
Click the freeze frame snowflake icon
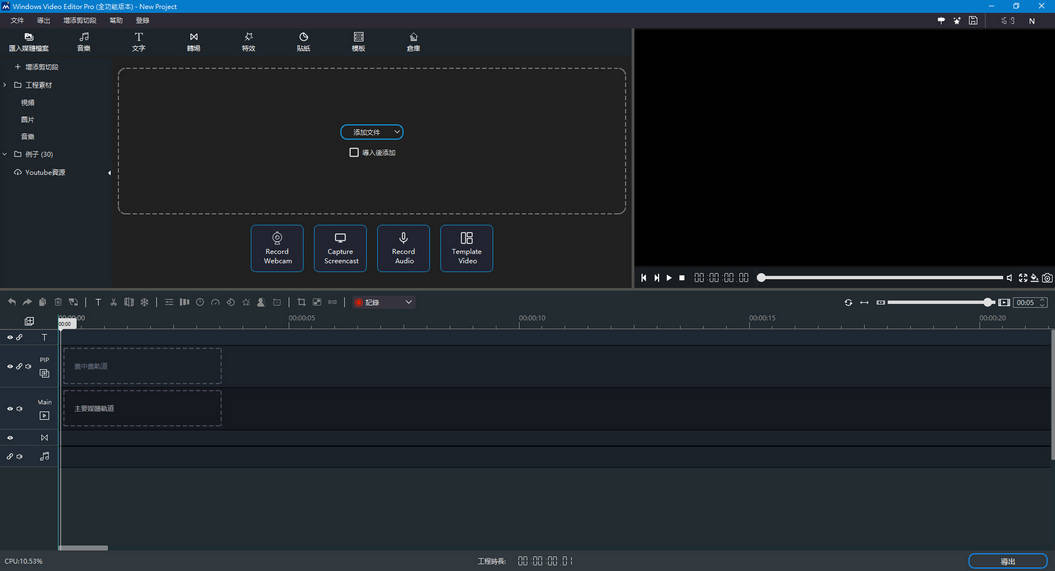[144, 302]
